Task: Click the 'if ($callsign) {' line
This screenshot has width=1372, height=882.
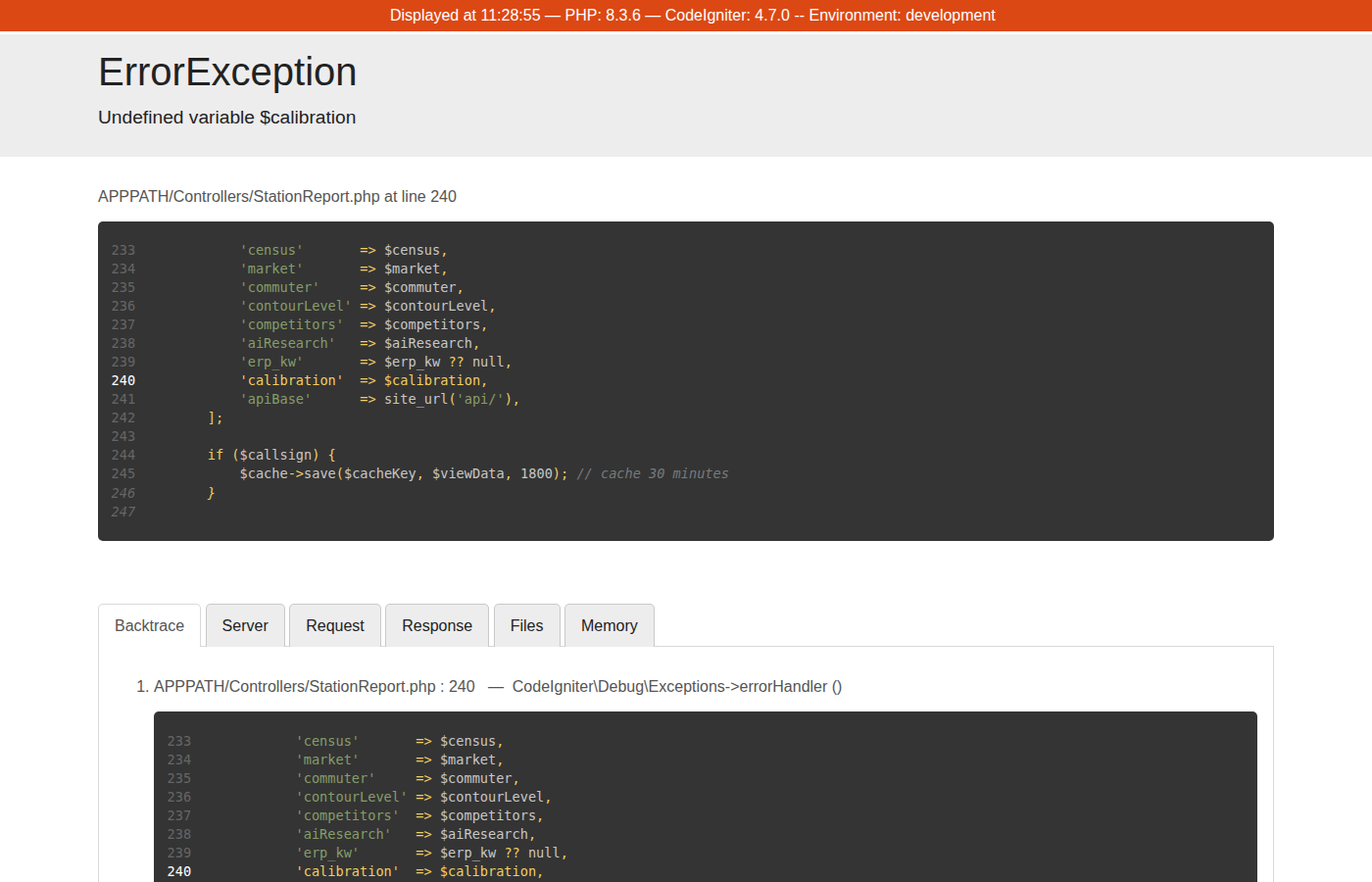Action: (x=271, y=455)
